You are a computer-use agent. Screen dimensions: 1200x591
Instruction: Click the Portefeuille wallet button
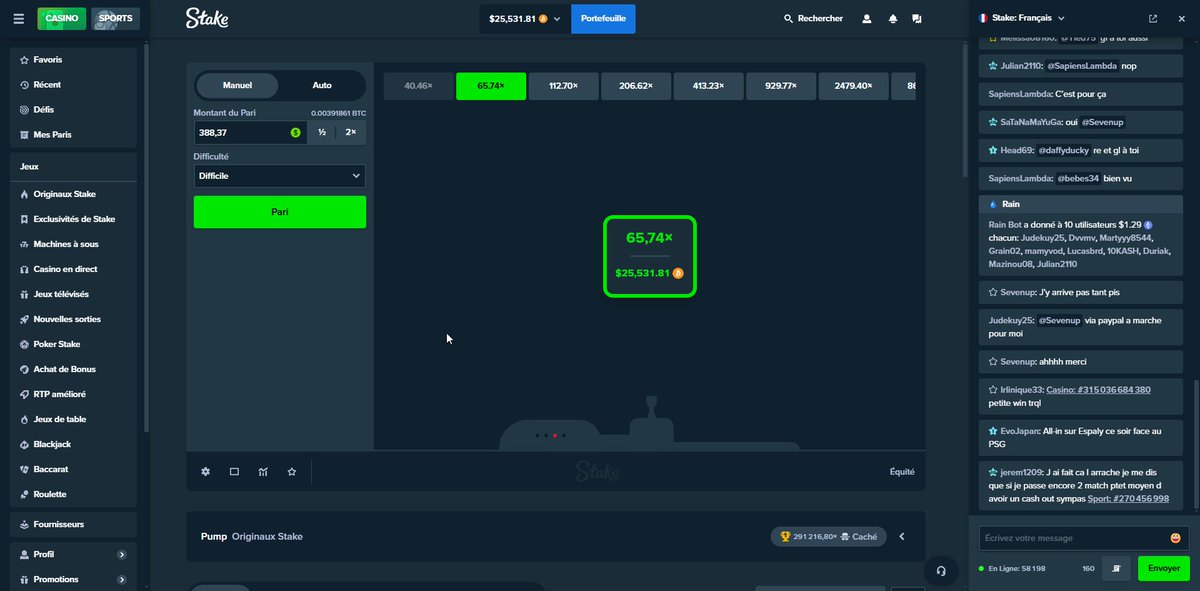tap(603, 19)
